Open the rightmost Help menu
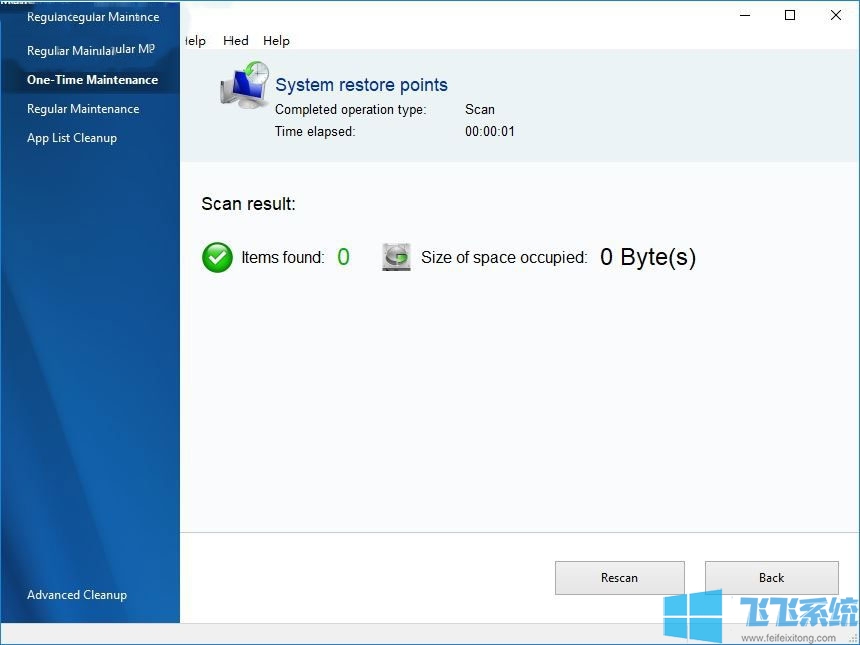Screen dimensions: 860x645 tap(276, 41)
